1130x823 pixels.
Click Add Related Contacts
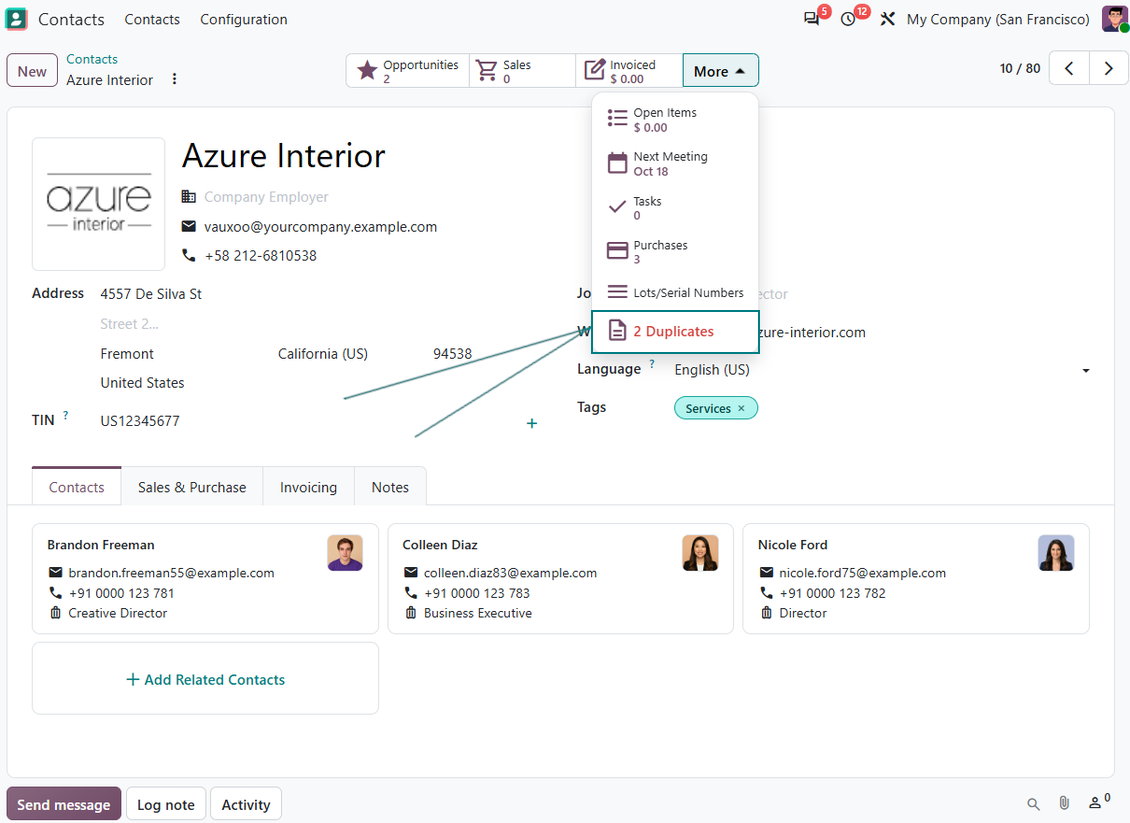(205, 680)
